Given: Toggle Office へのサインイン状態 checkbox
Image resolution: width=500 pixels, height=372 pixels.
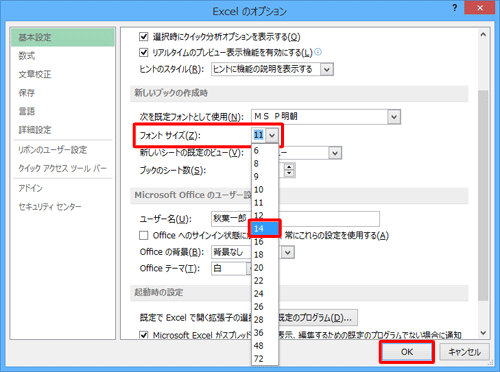Looking at the screenshot, I should point(144,235).
